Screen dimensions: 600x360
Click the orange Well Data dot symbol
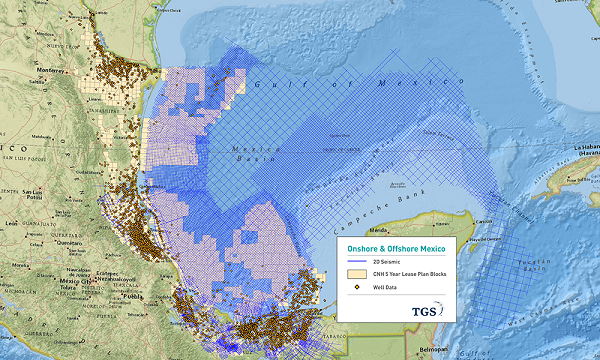coord(357,287)
